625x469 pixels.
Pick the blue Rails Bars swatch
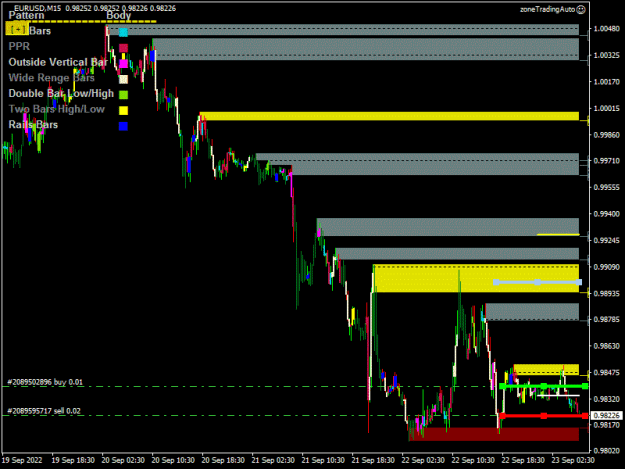click(x=124, y=126)
